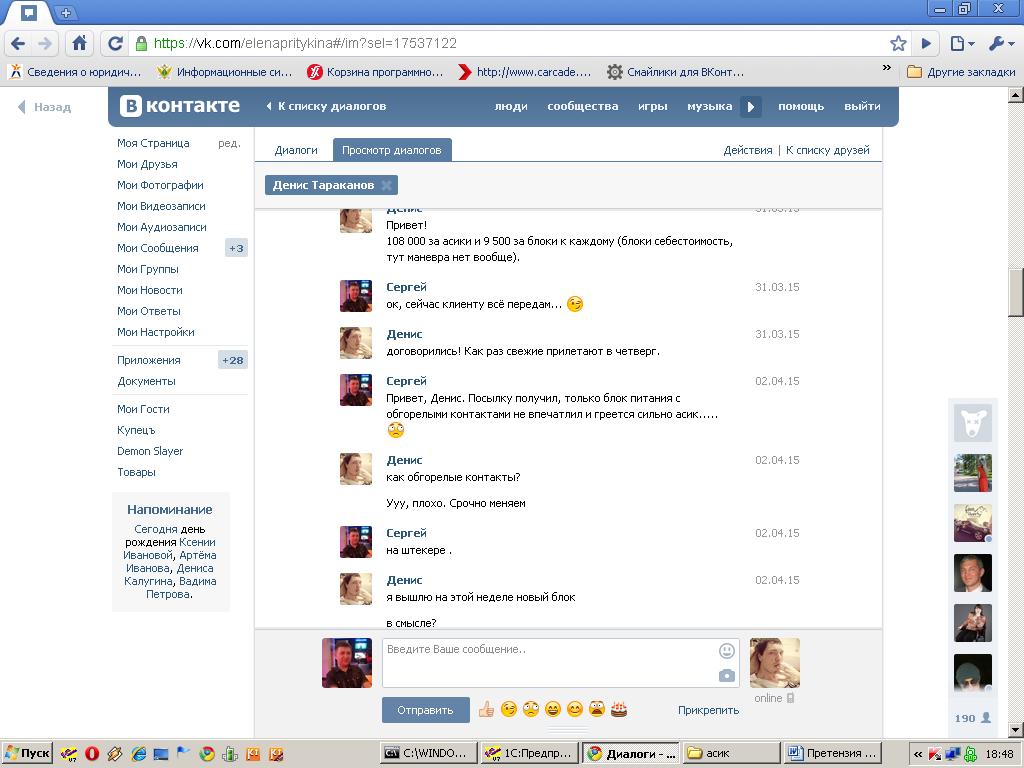The height and width of the screenshot is (768, 1024).
Task: Open the Сведения о юридич… bookmark
Action: point(75,72)
